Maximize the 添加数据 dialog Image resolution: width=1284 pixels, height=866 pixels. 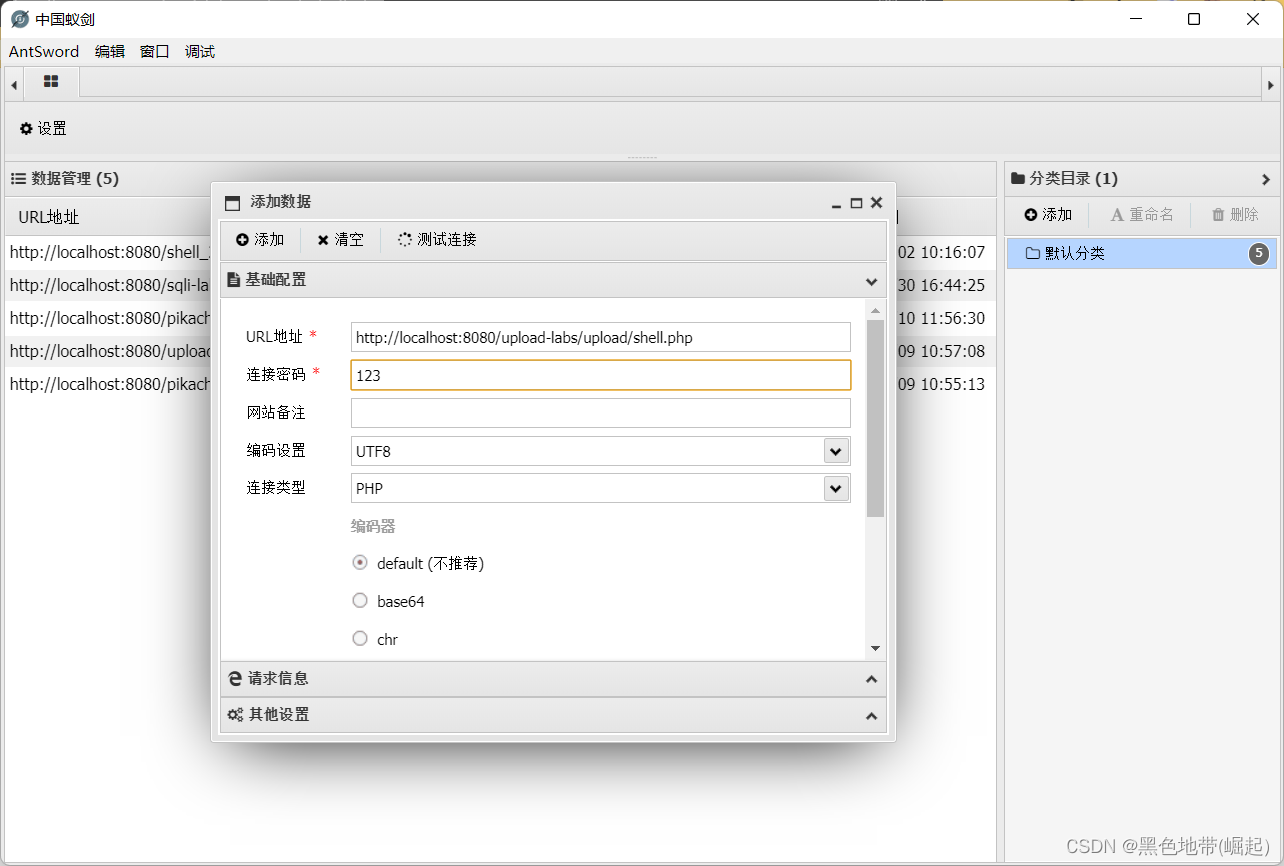click(x=856, y=203)
